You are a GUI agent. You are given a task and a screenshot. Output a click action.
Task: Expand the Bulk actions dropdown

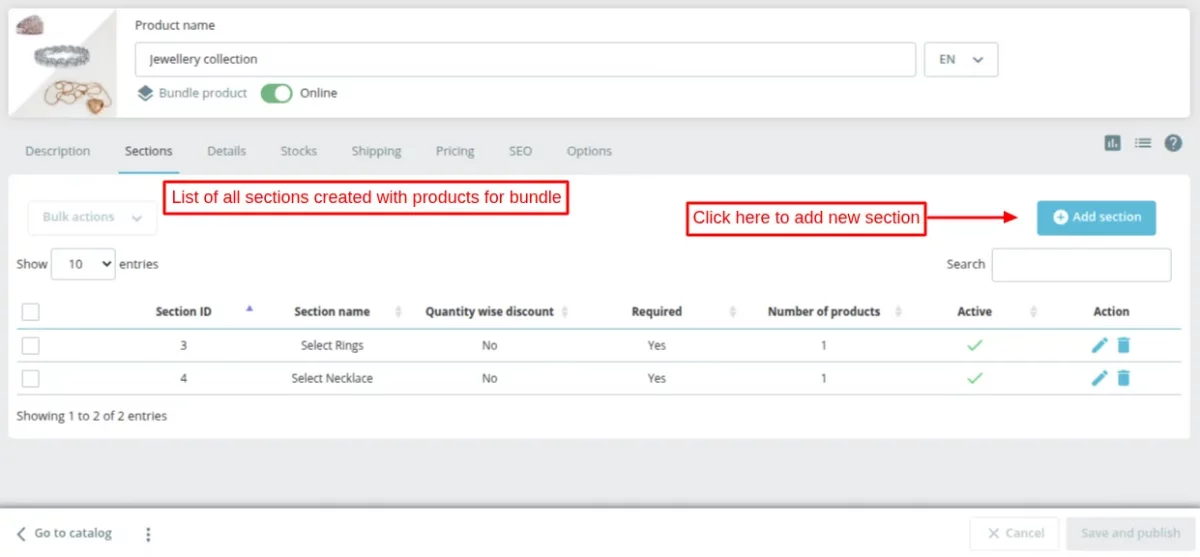tap(92, 217)
